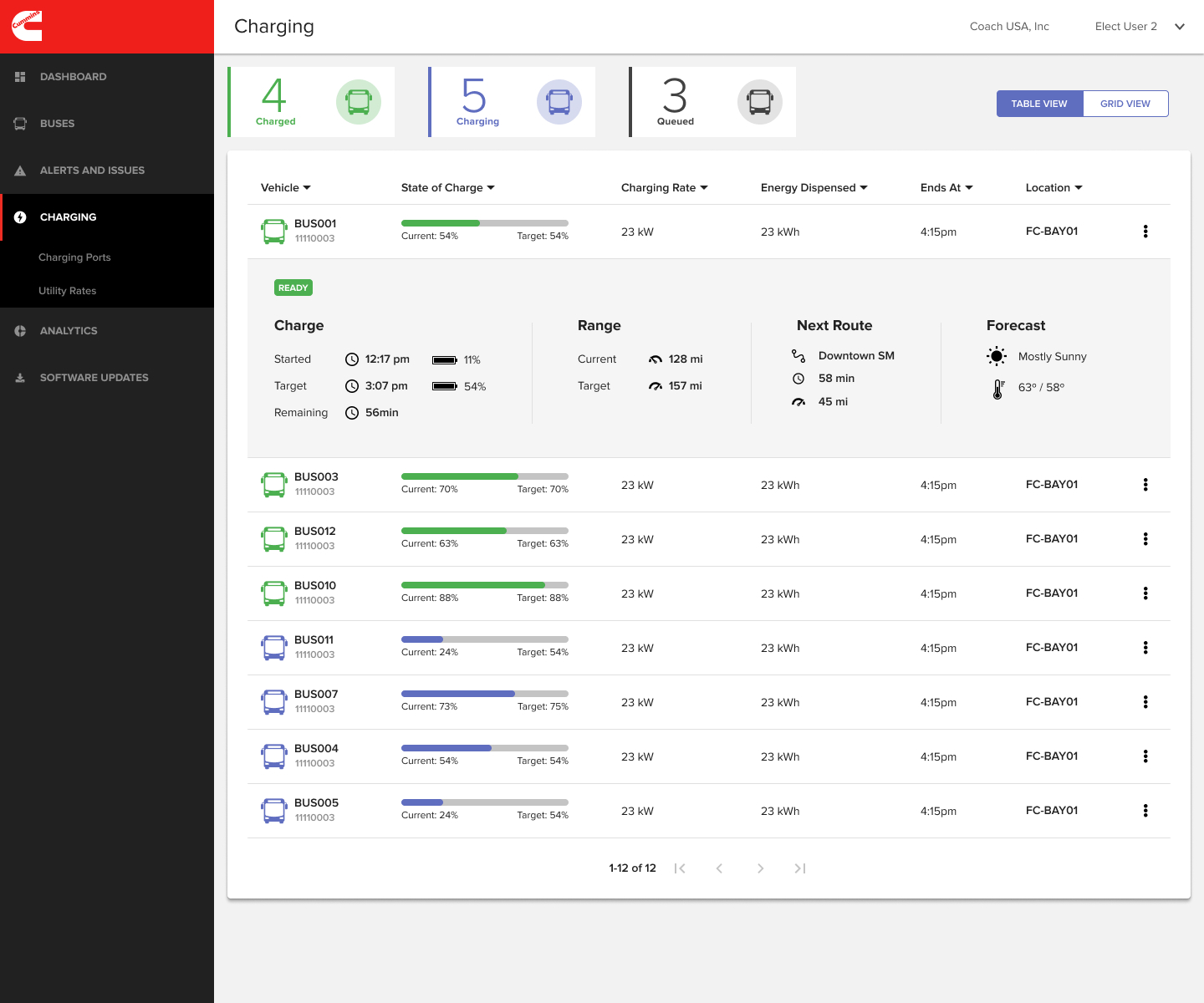The height and width of the screenshot is (1003, 1204).
Task: Sort by the Location column
Action: pyautogui.click(x=1054, y=188)
